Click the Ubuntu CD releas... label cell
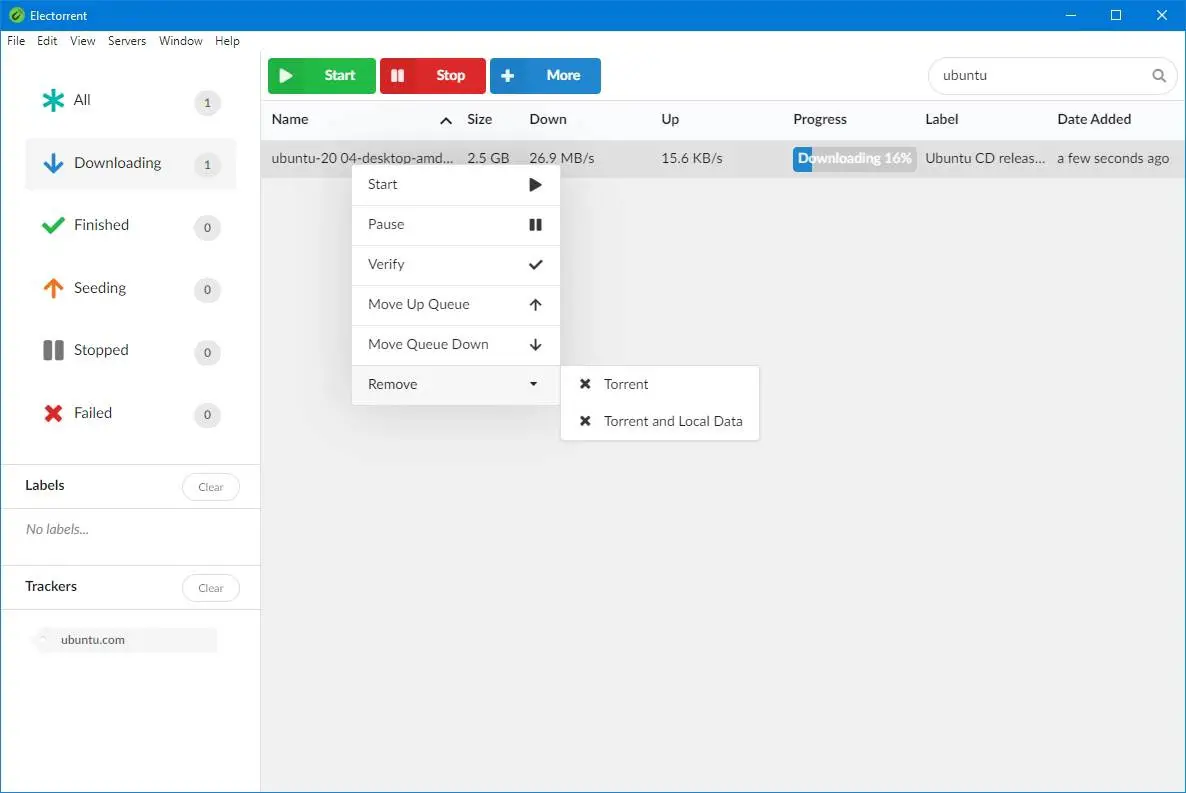The width and height of the screenshot is (1186, 793). point(985,159)
